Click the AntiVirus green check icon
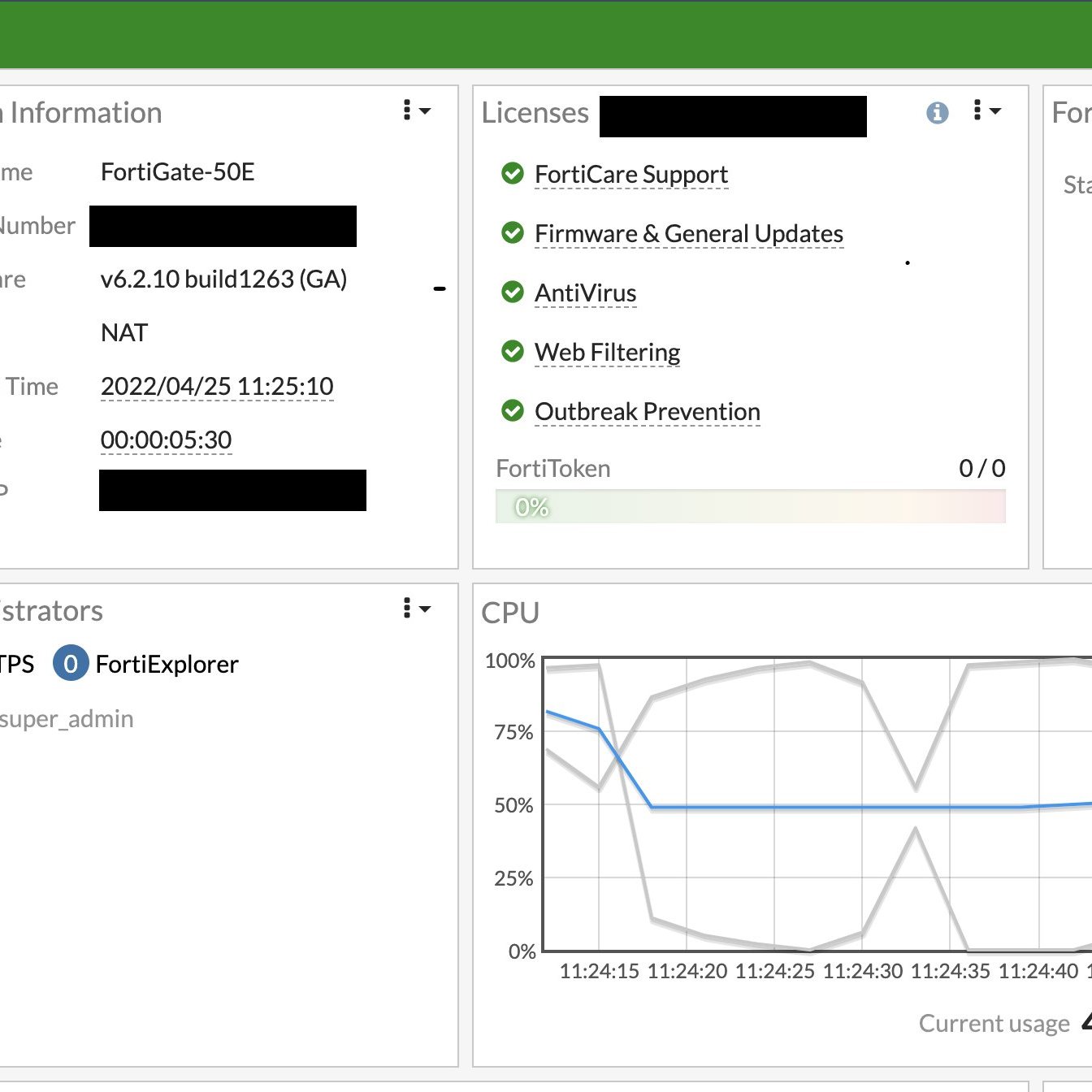1092x1092 pixels. (x=513, y=292)
